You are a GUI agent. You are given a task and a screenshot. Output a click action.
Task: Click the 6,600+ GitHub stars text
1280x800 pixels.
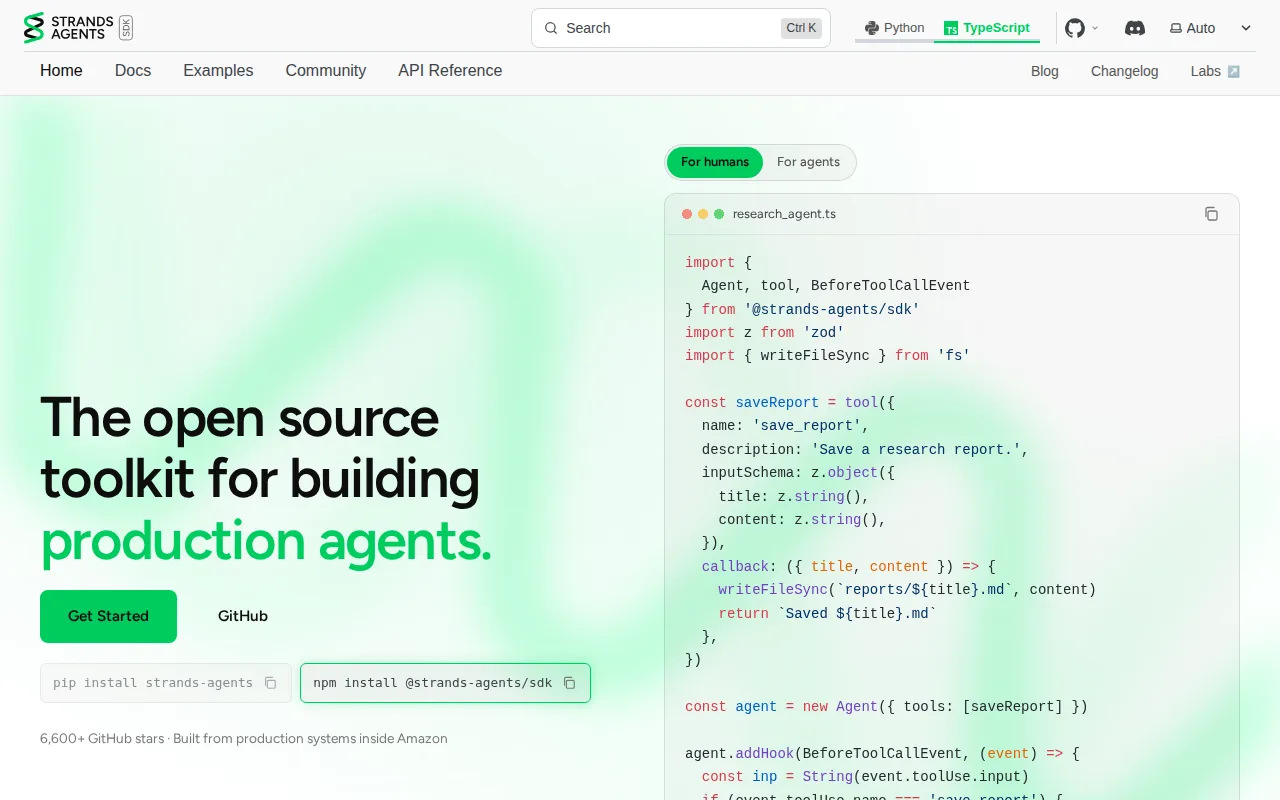[102, 739]
